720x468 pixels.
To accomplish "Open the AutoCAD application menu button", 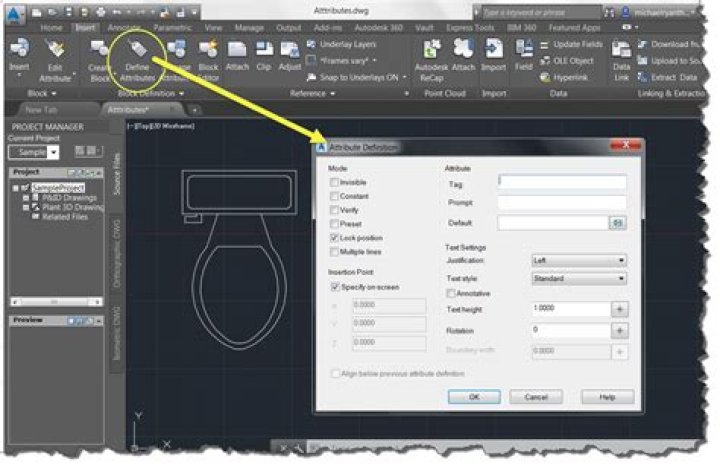I will coord(15,14).
